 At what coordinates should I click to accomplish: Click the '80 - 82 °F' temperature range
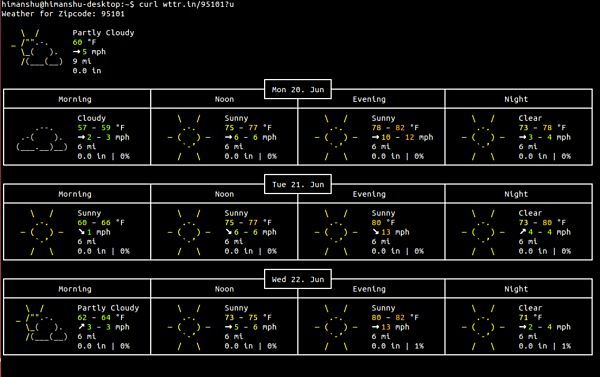tap(395, 317)
